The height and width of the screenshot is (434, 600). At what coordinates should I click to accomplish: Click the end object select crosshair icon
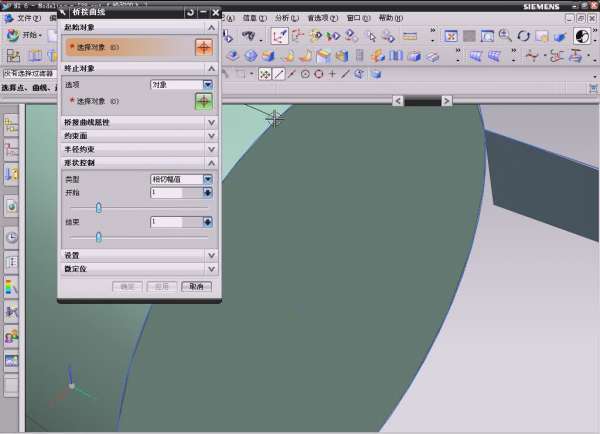tap(204, 101)
